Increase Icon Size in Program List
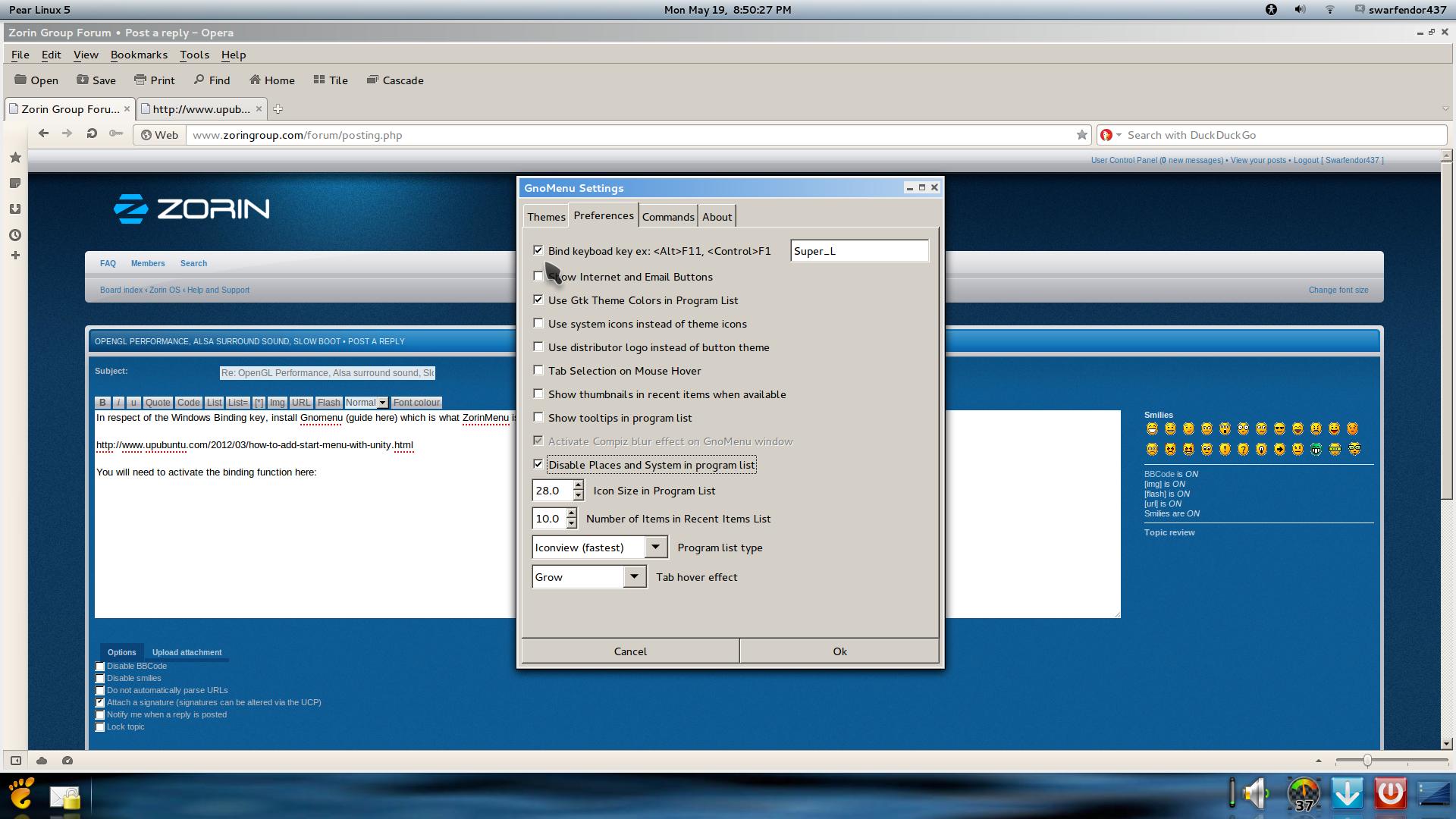 click(x=578, y=485)
